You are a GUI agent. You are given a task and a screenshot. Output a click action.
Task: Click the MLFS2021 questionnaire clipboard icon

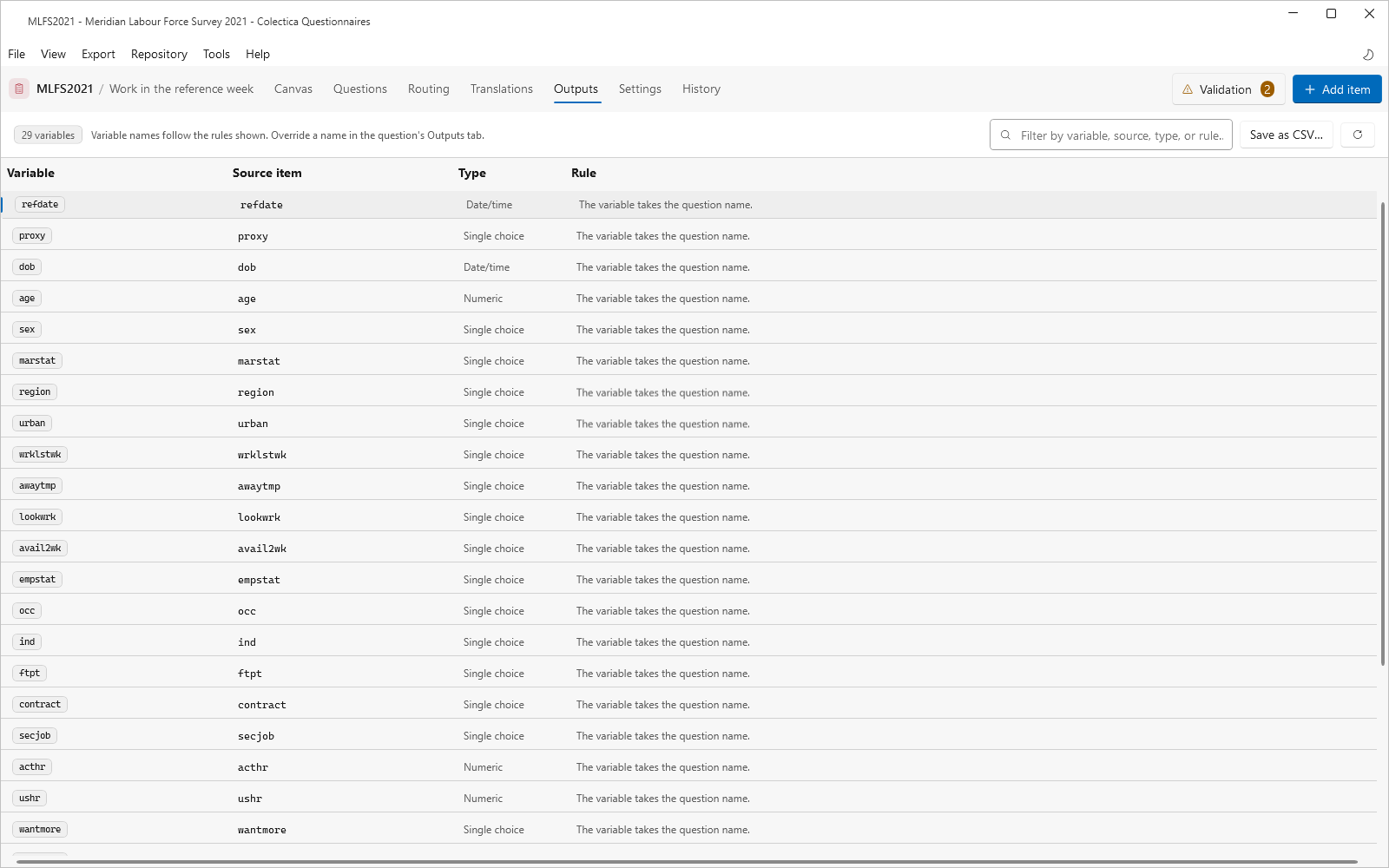click(x=19, y=89)
